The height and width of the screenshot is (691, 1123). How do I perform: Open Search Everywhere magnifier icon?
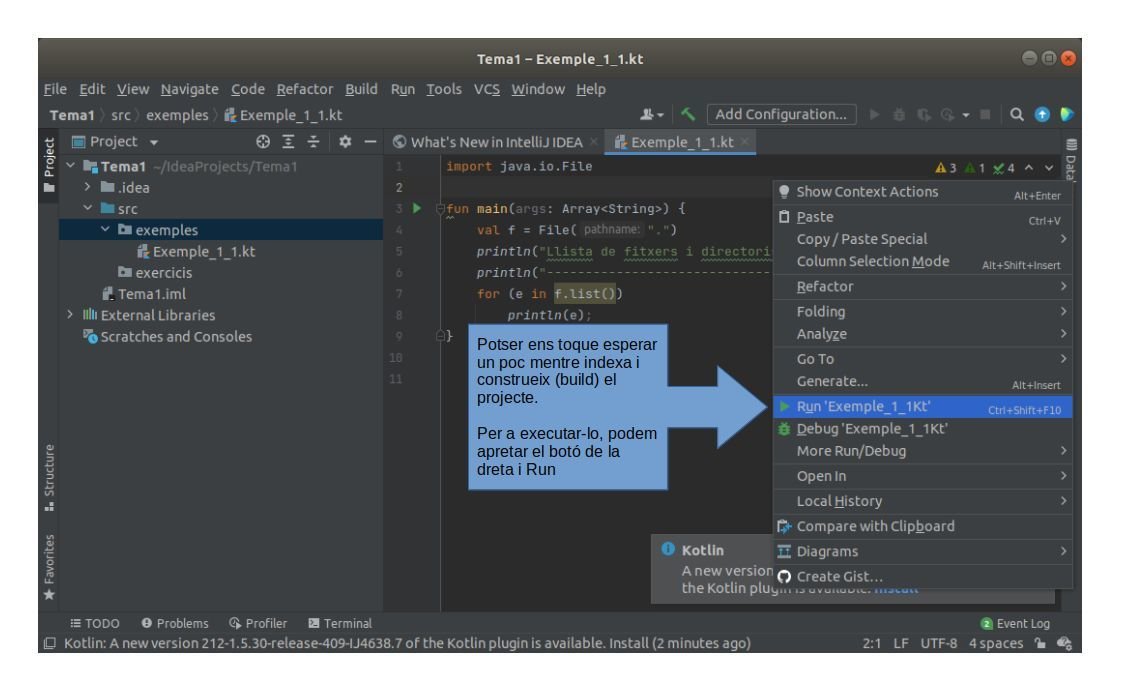click(x=1016, y=115)
